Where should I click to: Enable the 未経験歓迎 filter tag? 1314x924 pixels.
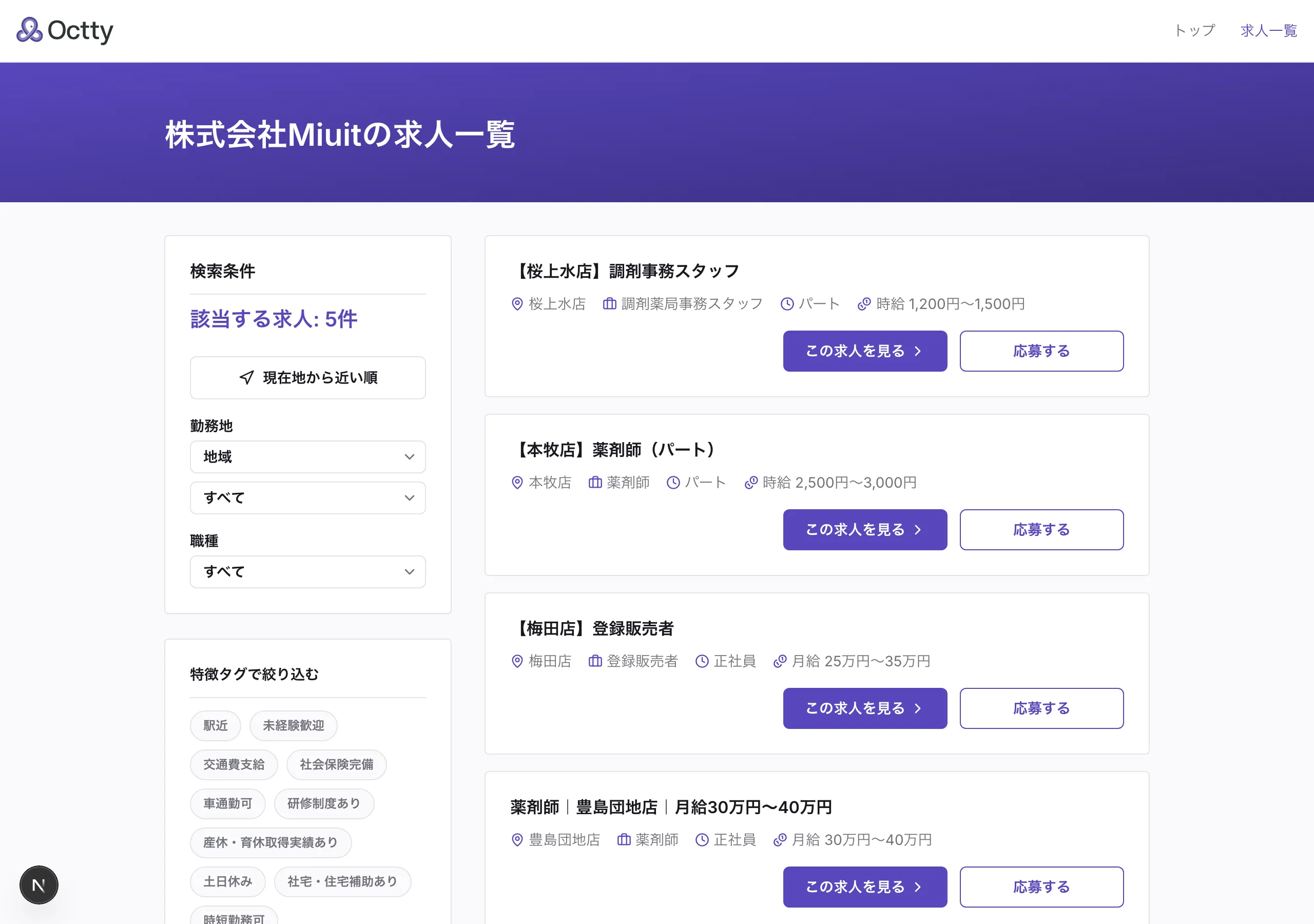(x=293, y=725)
